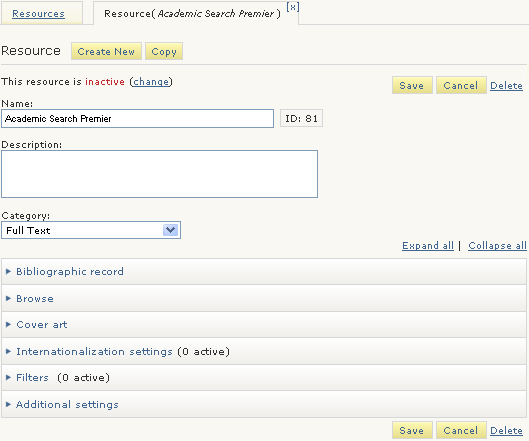This screenshot has height=441, width=529.
Task: Click the bottom Delete link
Action: click(x=506, y=431)
